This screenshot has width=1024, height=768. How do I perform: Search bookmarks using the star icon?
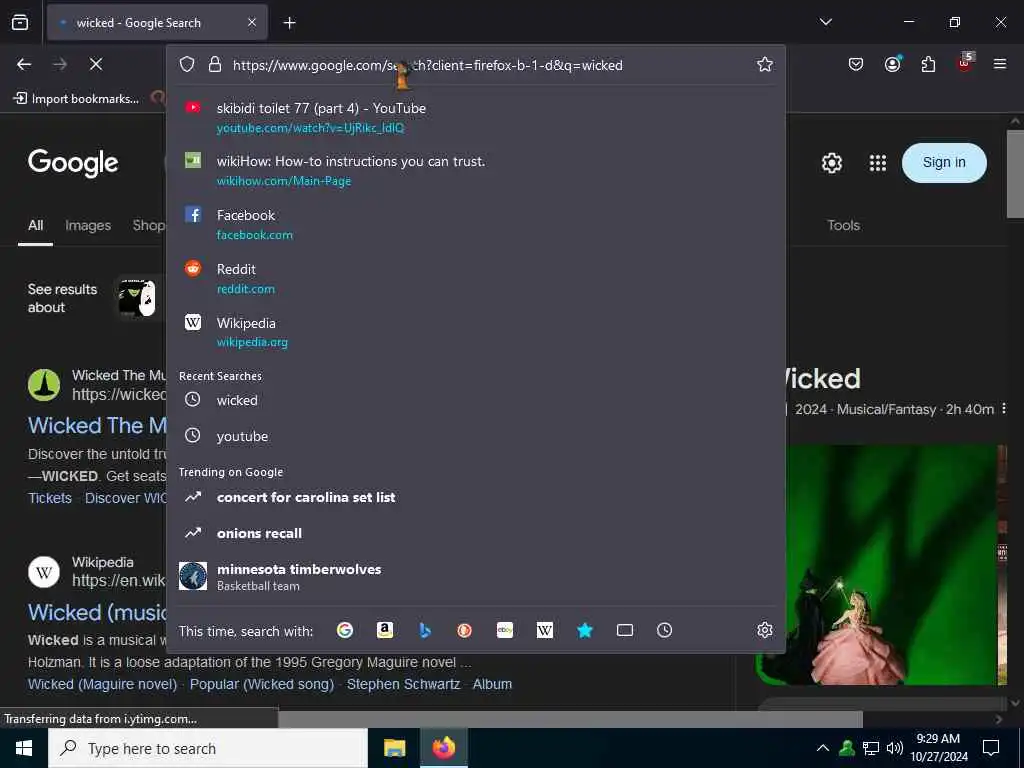click(584, 630)
